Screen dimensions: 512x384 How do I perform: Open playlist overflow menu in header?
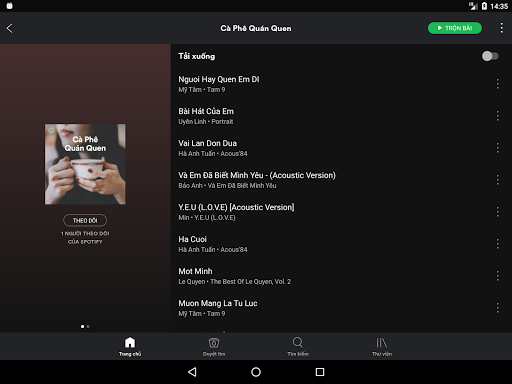tap(501, 28)
